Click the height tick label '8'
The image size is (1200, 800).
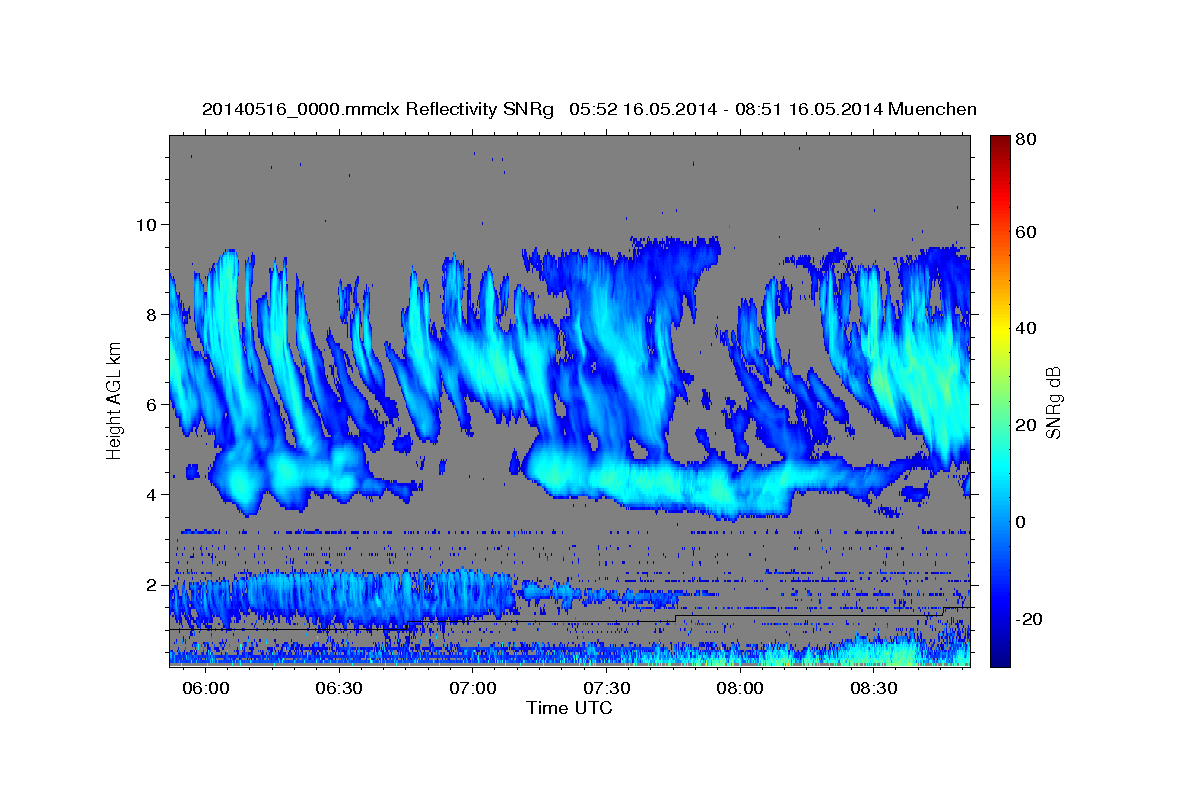153,314
